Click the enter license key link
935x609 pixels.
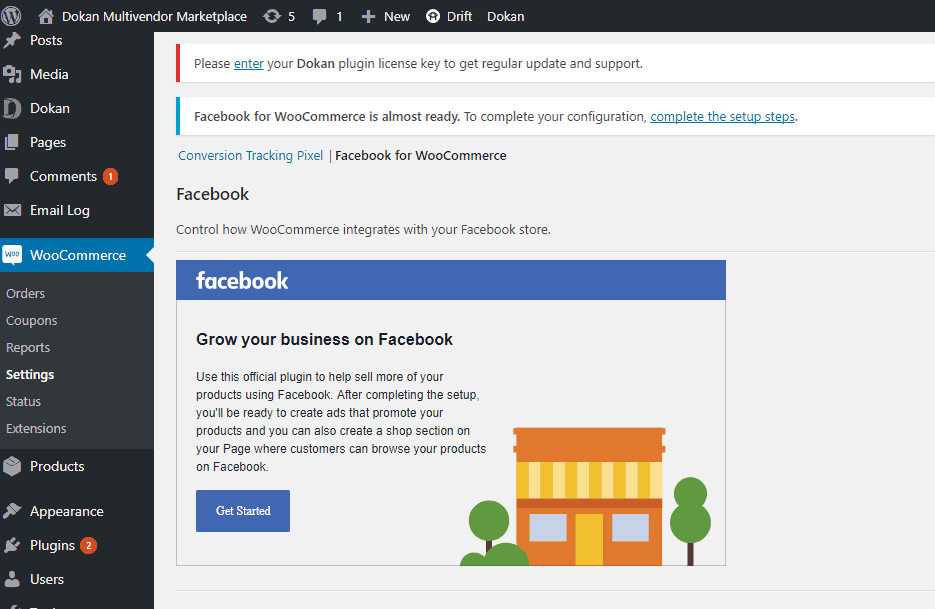click(249, 64)
